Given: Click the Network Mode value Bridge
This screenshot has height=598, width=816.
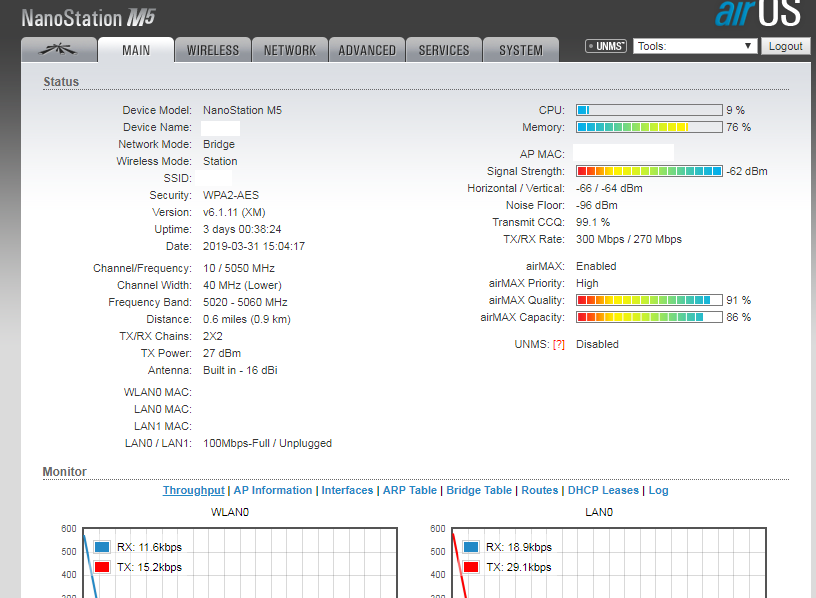Looking at the screenshot, I should (x=219, y=144).
